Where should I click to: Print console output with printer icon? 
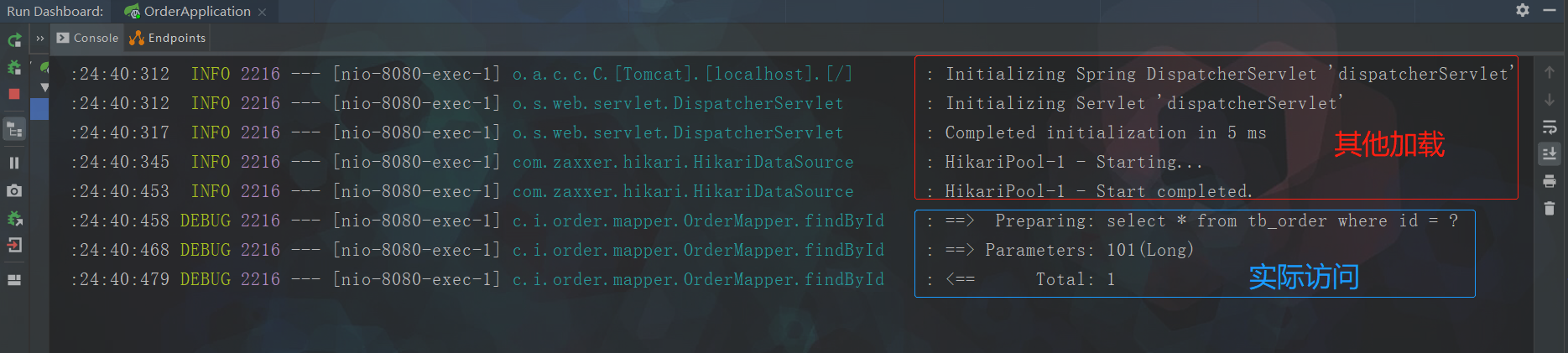click(x=1550, y=181)
